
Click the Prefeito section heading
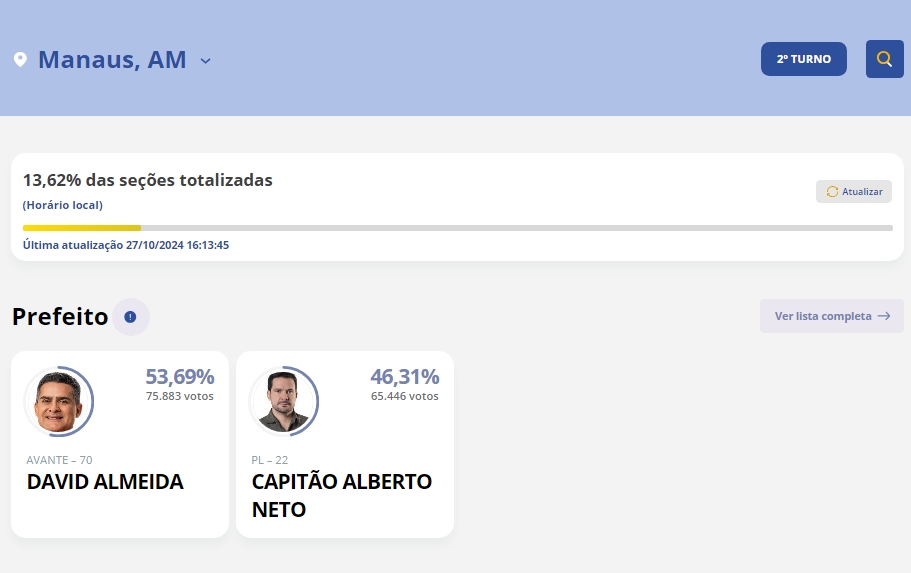click(x=60, y=317)
